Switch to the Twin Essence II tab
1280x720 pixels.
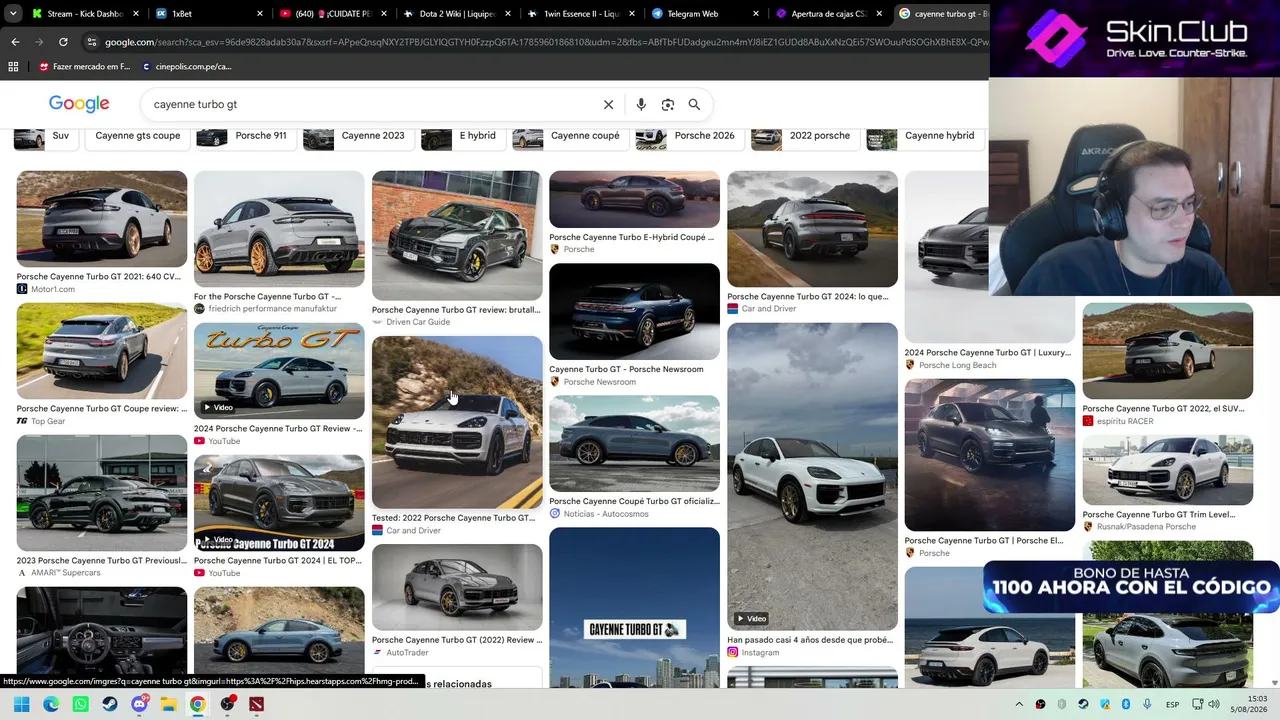580,14
